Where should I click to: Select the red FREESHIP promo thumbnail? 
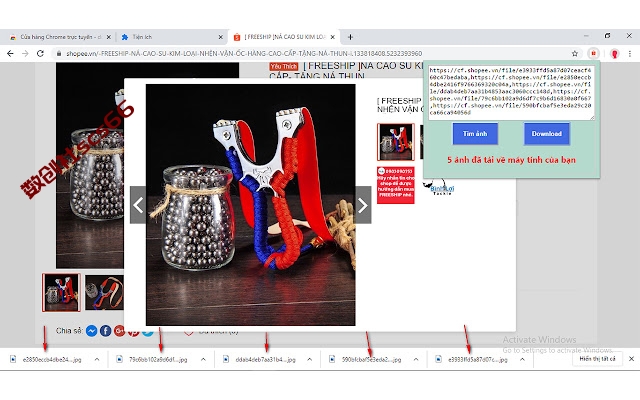pyautogui.click(x=396, y=185)
